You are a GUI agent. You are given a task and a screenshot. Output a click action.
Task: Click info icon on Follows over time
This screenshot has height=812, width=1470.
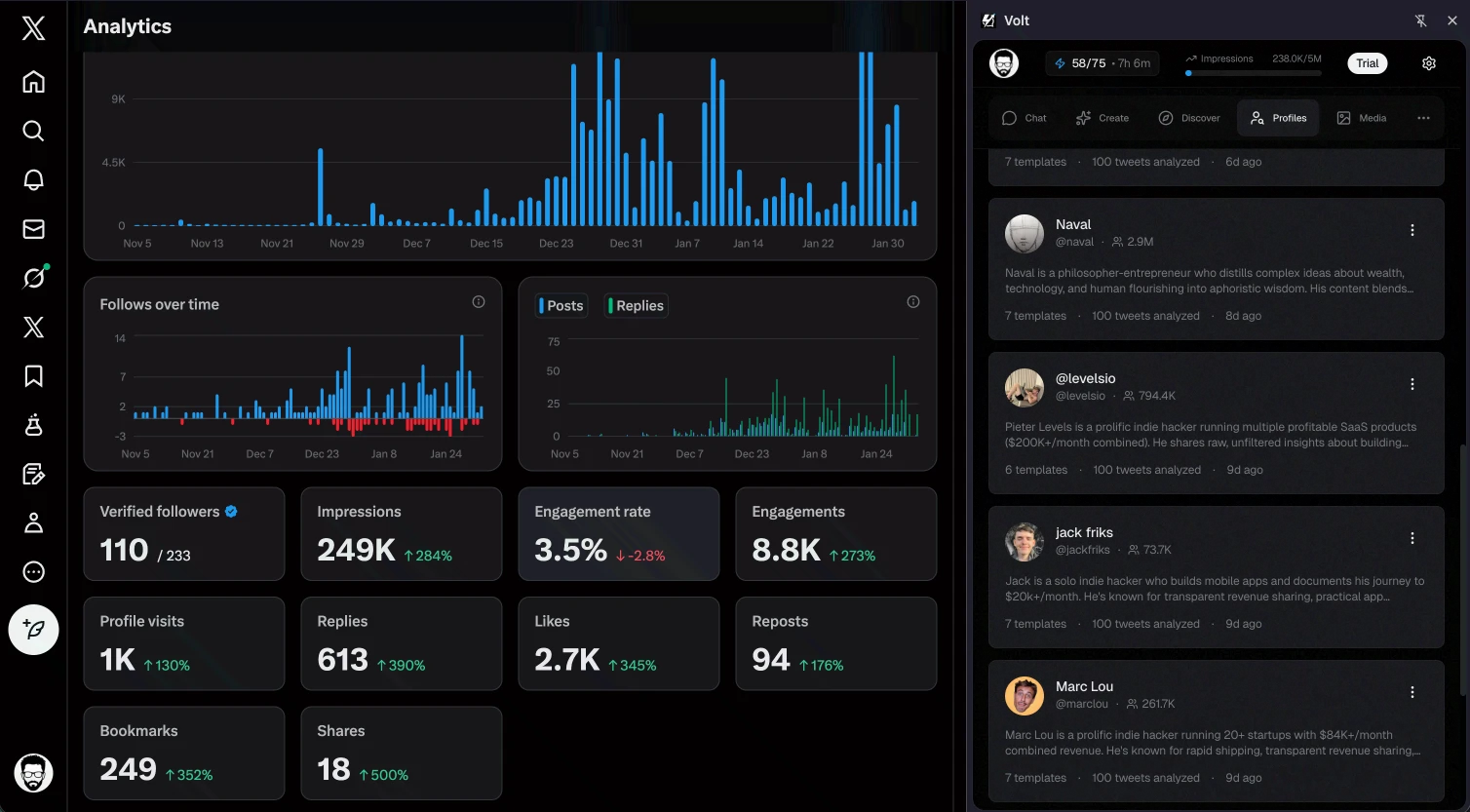479,302
